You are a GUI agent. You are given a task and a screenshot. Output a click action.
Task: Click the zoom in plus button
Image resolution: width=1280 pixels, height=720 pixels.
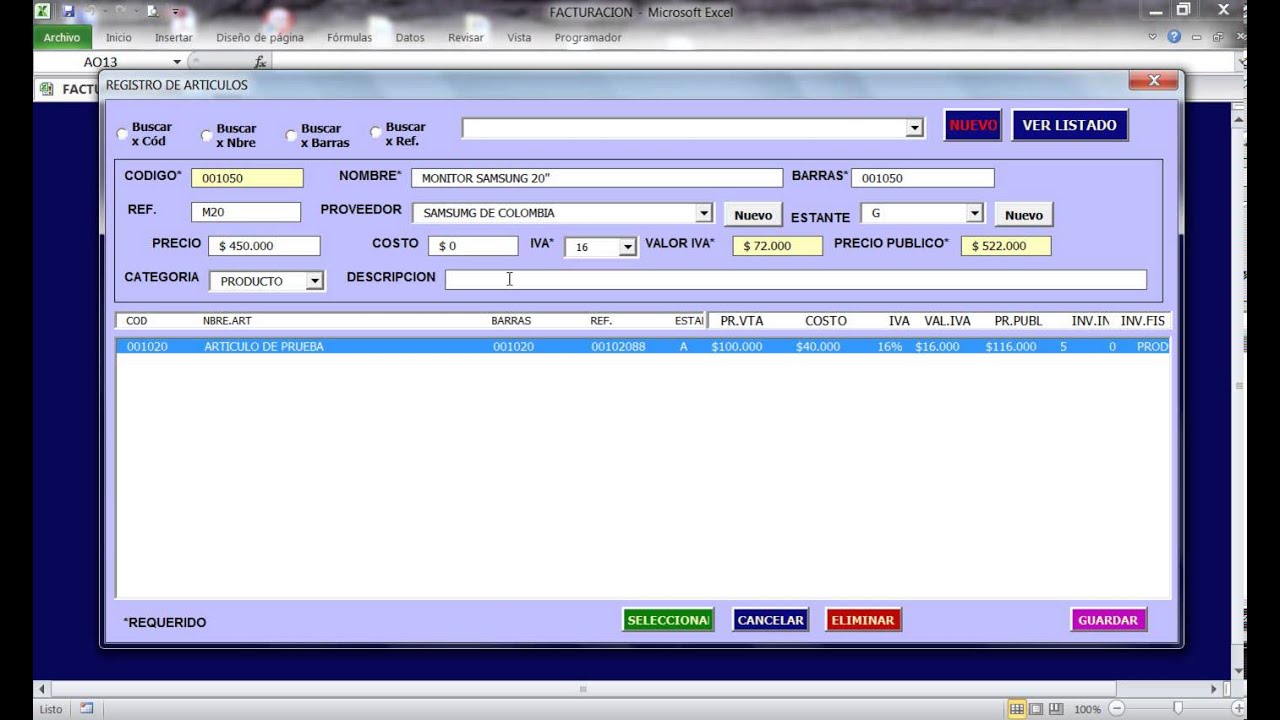tap(1239, 709)
